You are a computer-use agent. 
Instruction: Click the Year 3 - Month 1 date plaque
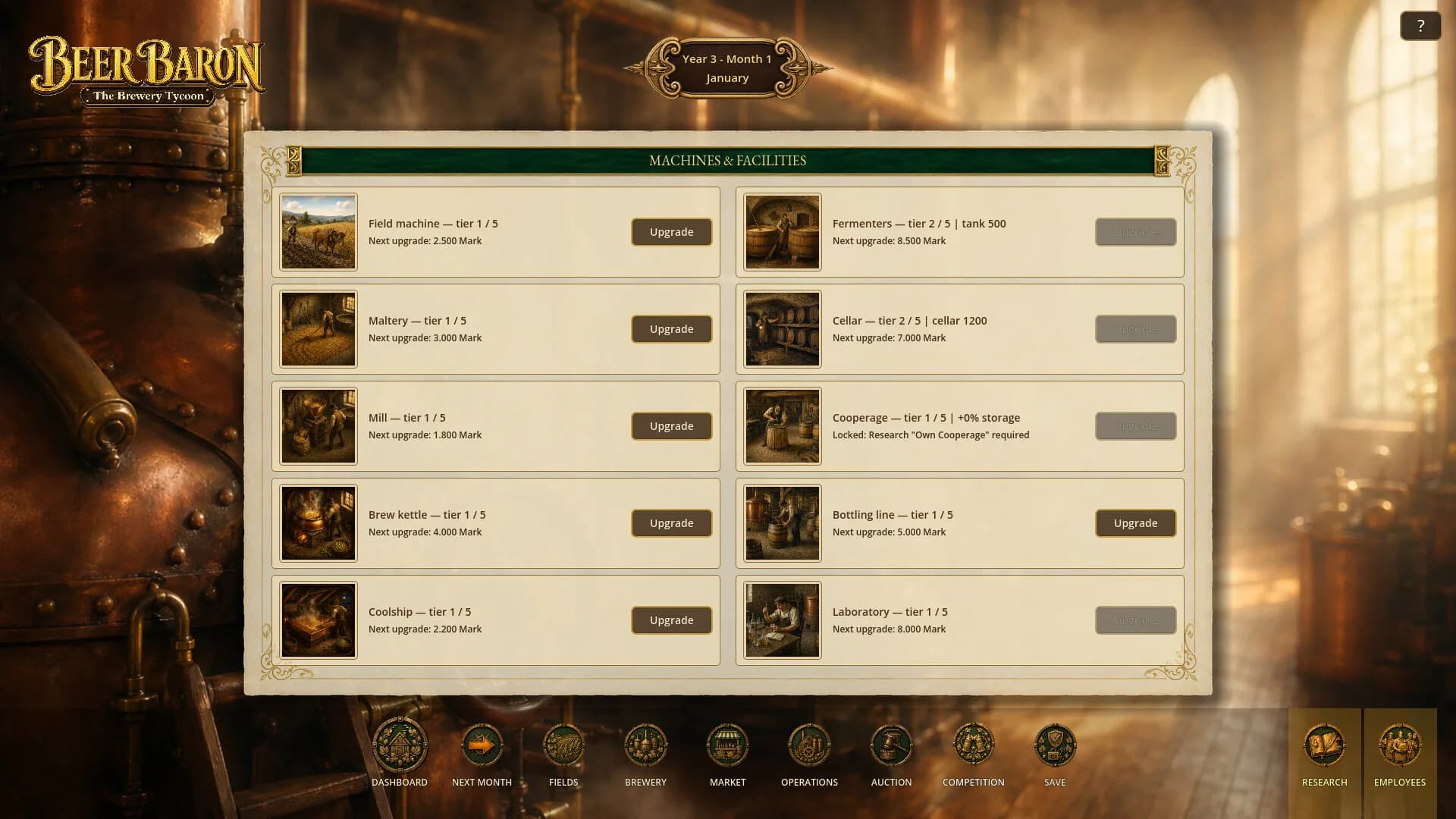pyautogui.click(x=727, y=68)
